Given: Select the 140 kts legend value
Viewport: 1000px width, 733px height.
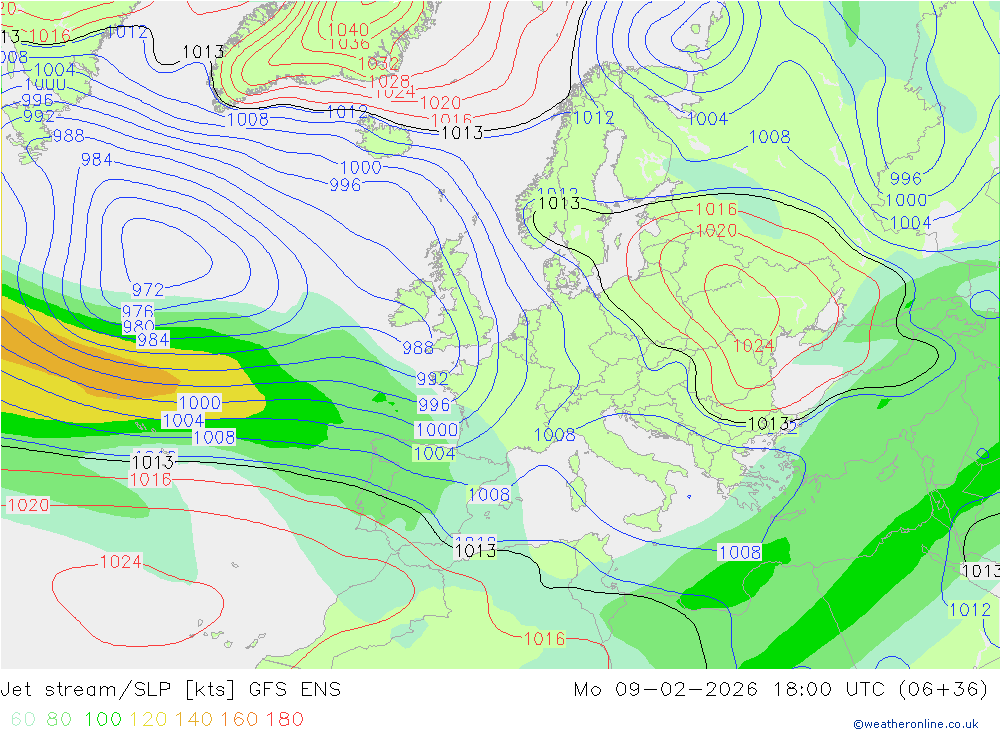Looking at the screenshot, I should 194,720.
